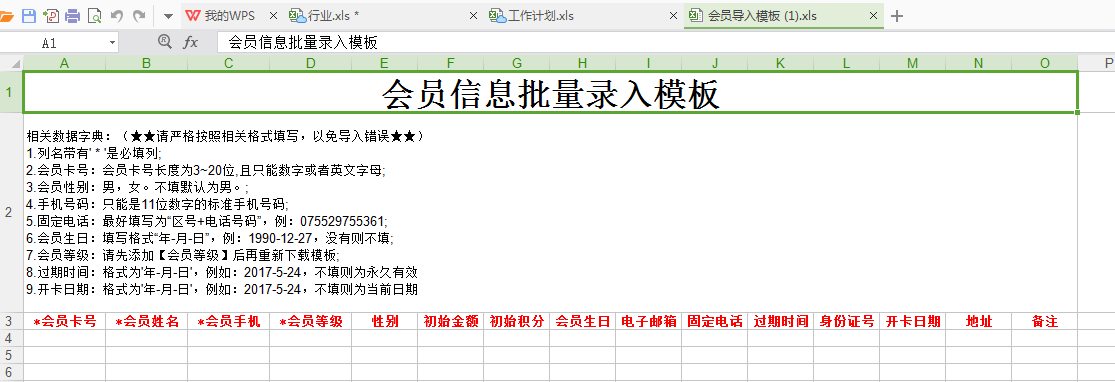1115x382 pixels.
Task: Select the *会员卡号 header cell
Action: pos(65,321)
